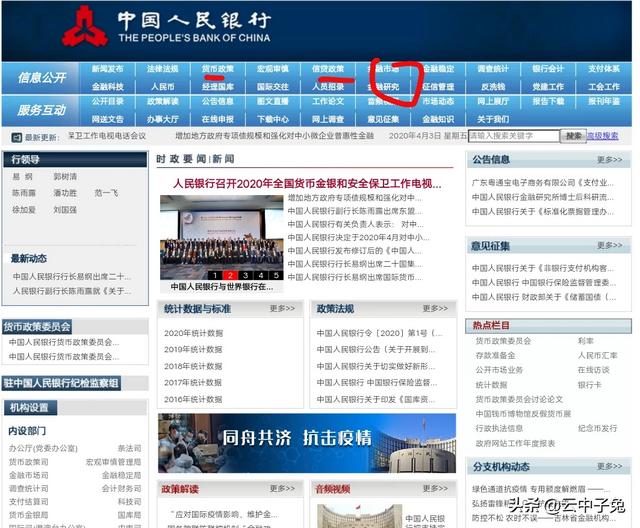Open the 同舟共济 抗击疫情 banner

tap(307, 443)
